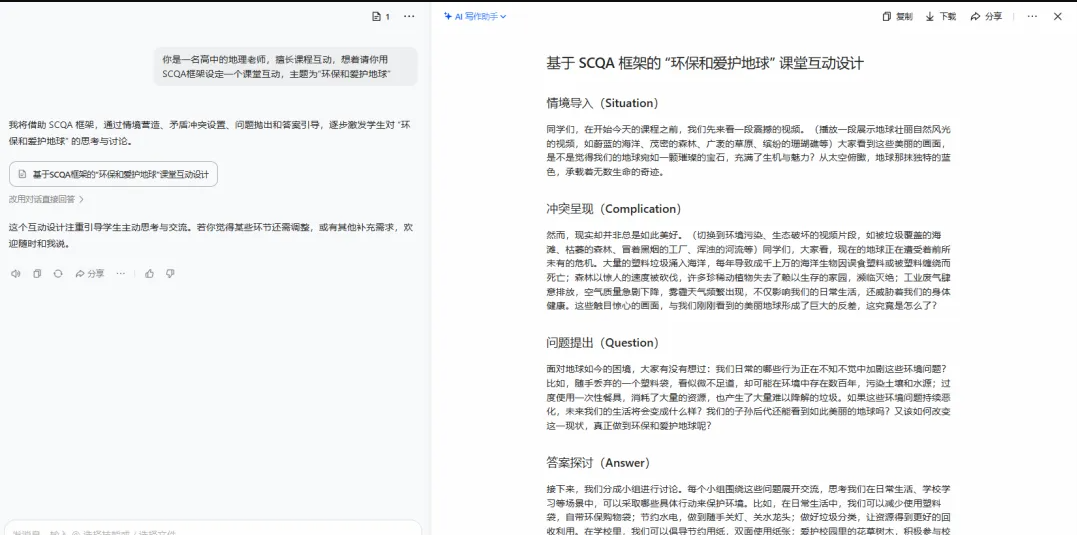Click the 问题提出（Question）heading
1077x535 pixels.
(x=602, y=343)
